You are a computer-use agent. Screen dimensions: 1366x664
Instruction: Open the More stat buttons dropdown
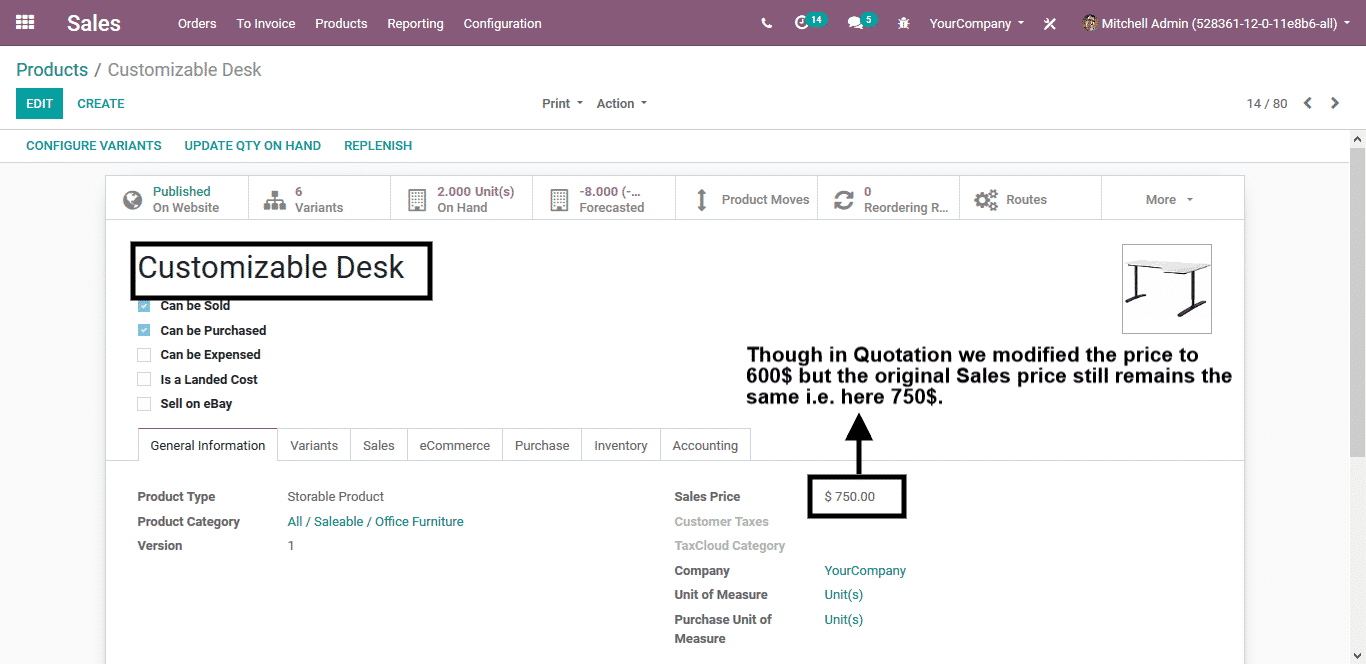[x=1169, y=199]
